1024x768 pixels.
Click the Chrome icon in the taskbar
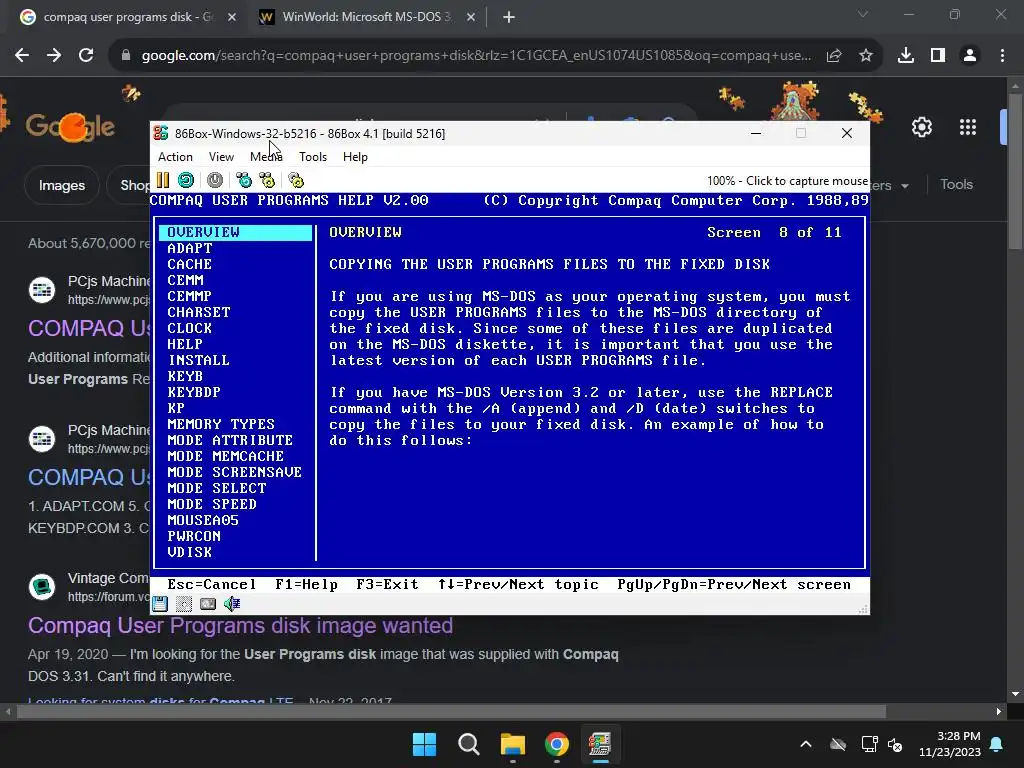[557, 744]
